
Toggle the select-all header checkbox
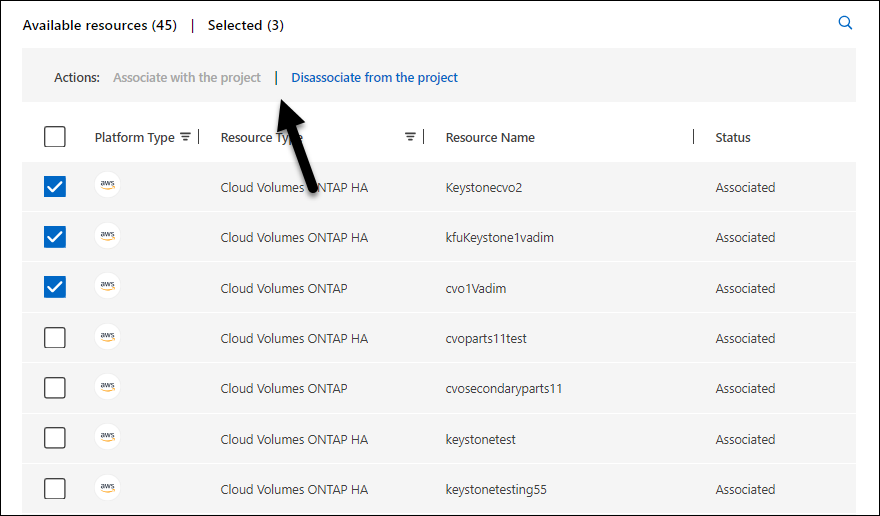[55, 137]
